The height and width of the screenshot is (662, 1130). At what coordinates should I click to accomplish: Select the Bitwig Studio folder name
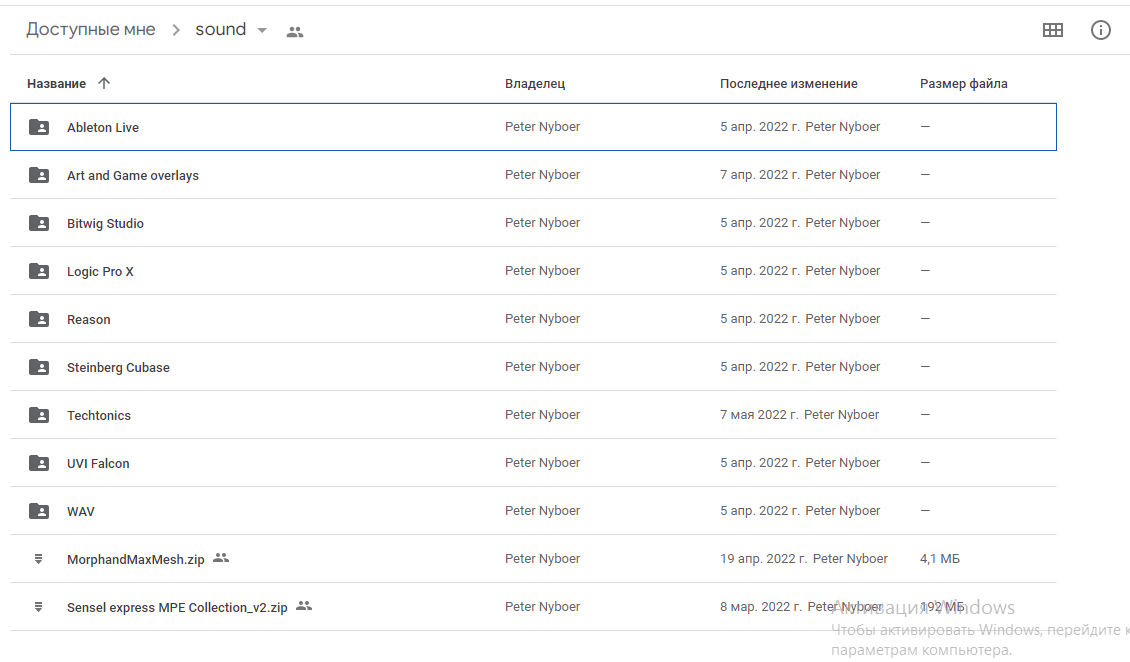(105, 224)
